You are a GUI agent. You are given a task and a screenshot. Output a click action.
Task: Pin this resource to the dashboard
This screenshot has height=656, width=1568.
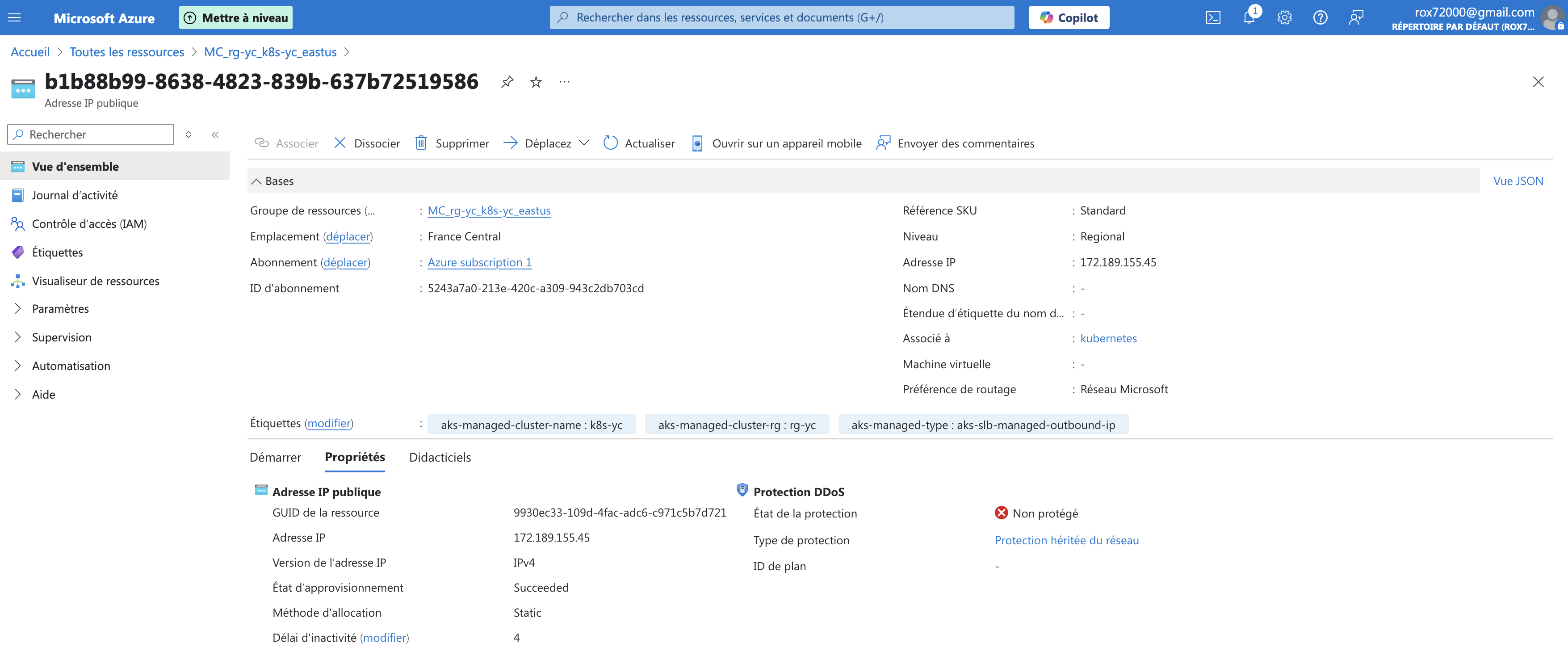click(507, 82)
